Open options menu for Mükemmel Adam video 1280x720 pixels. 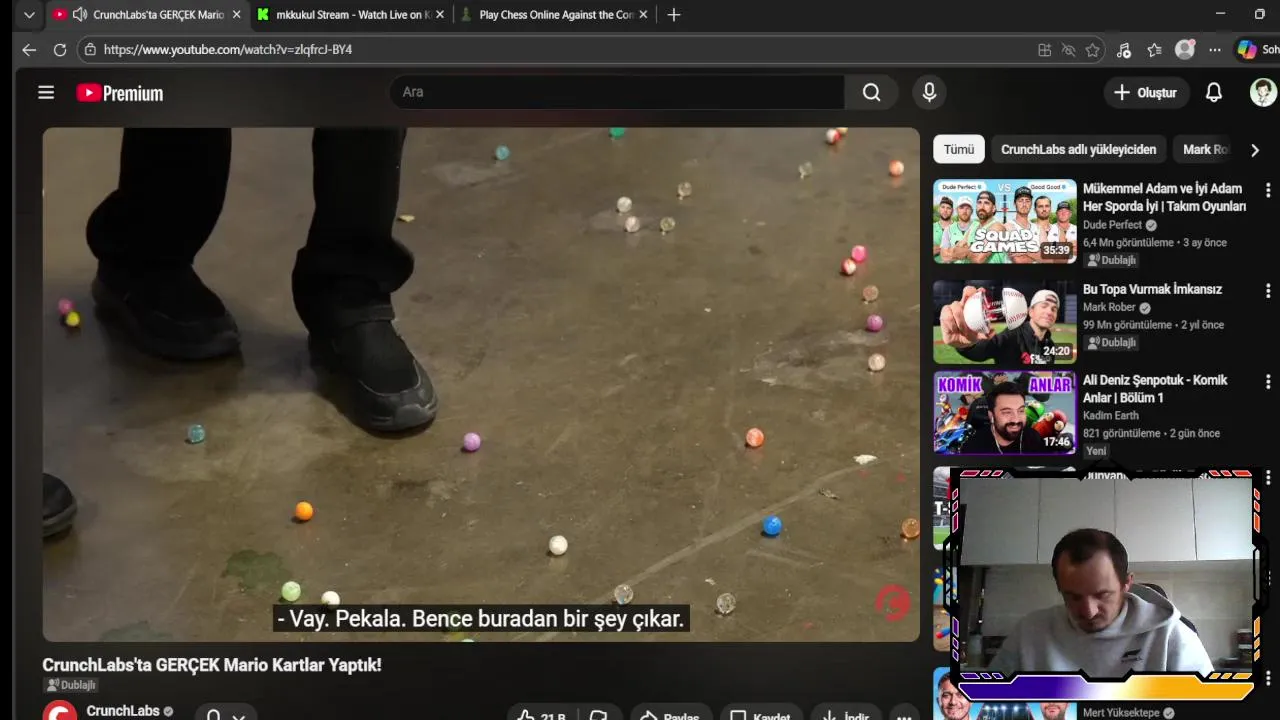(x=1268, y=190)
